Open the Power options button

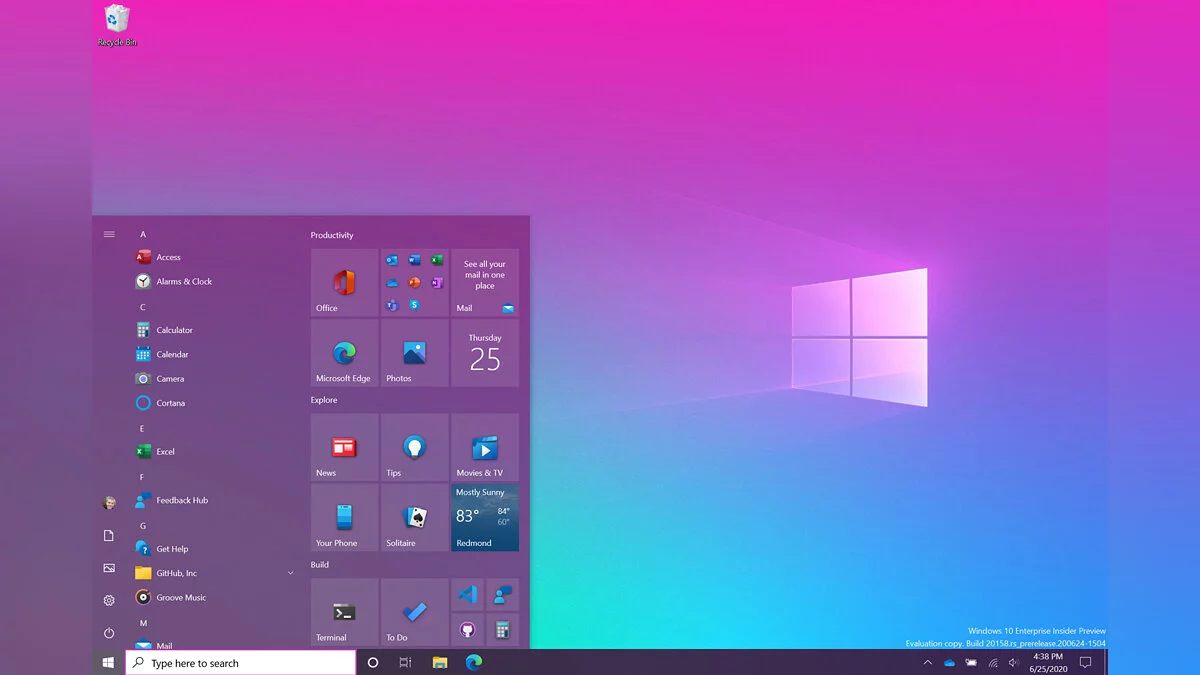coord(109,633)
